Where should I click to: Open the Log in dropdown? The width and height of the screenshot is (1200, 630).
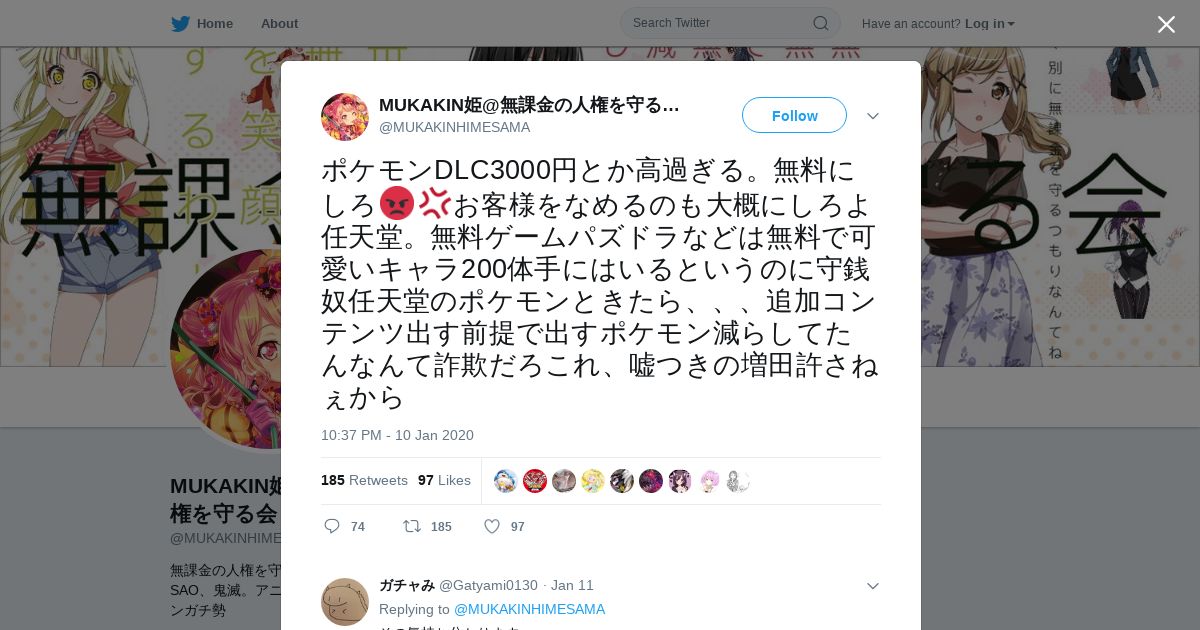pos(990,24)
